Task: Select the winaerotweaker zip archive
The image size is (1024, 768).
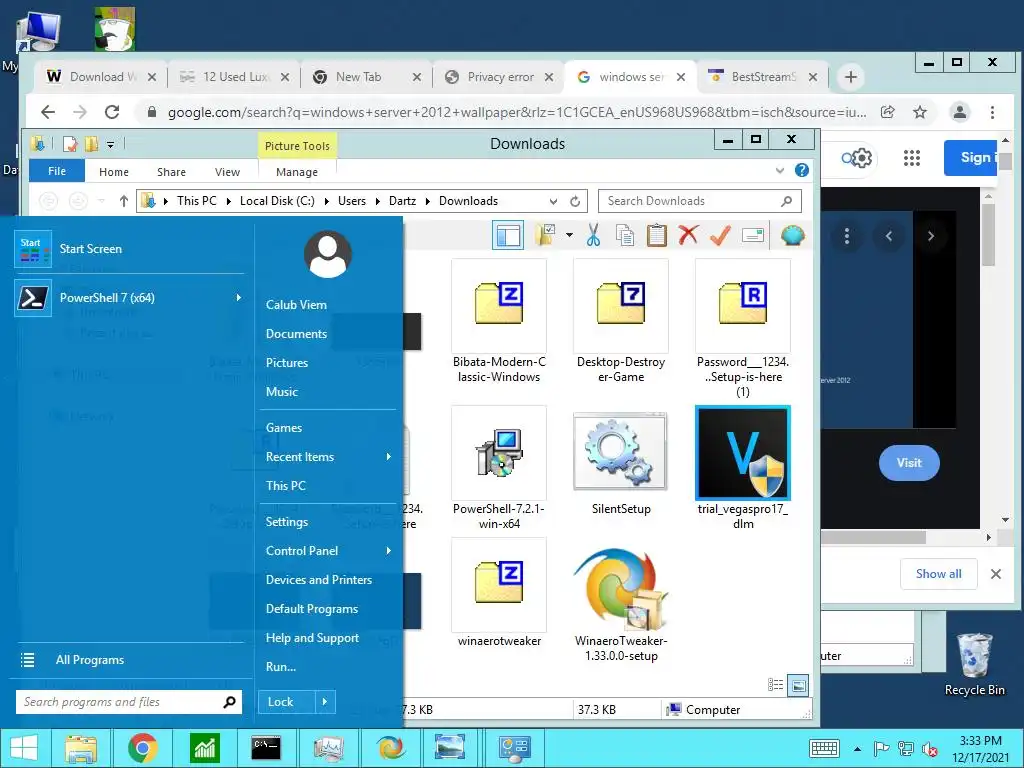Action: [x=499, y=593]
